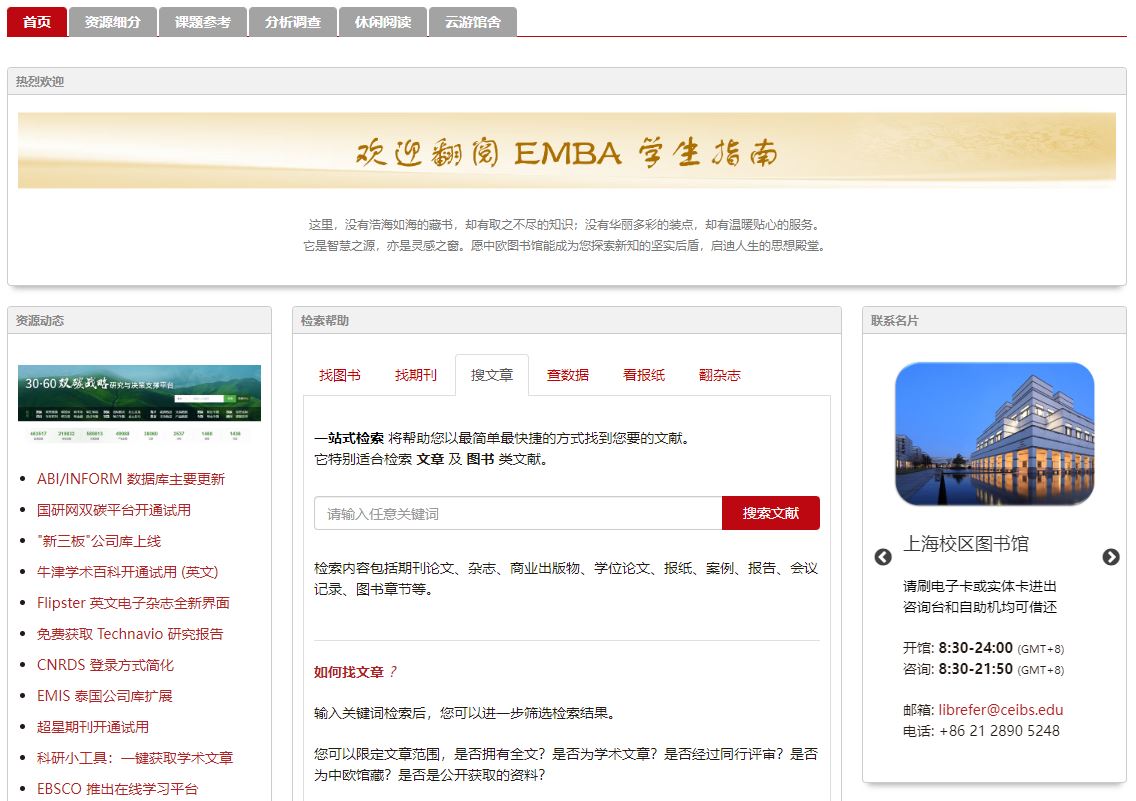The image size is (1136, 801).
Task: Switch to the 资源细分 tab
Action: point(112,22)
